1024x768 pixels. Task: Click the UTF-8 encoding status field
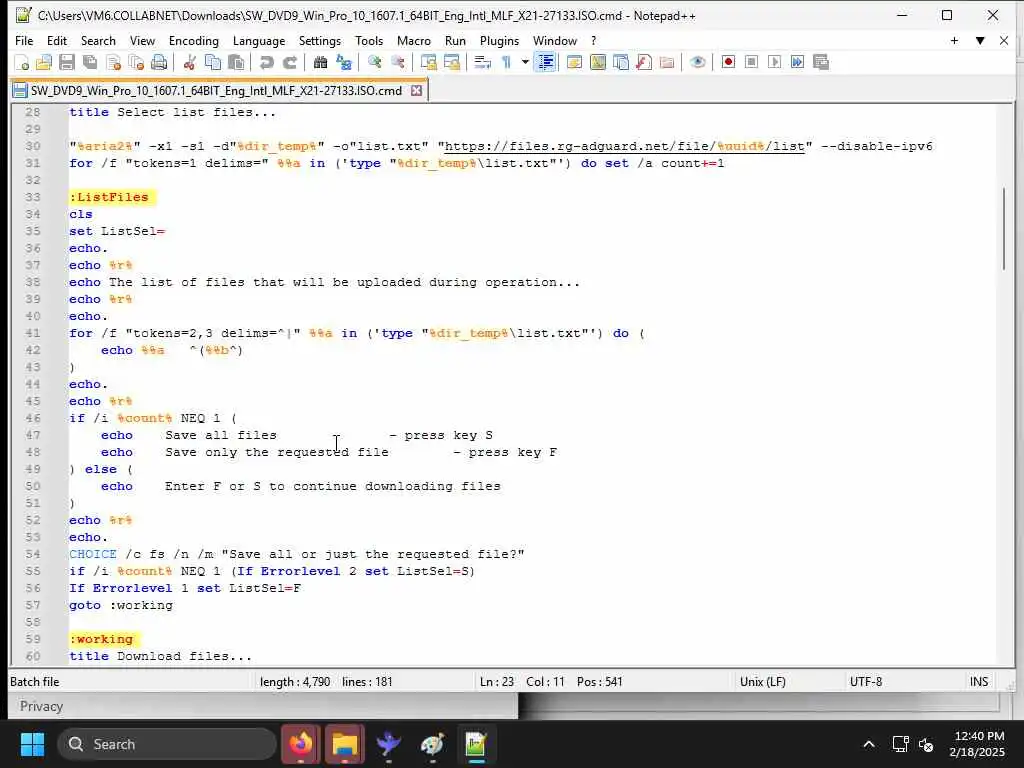[865, 682]
